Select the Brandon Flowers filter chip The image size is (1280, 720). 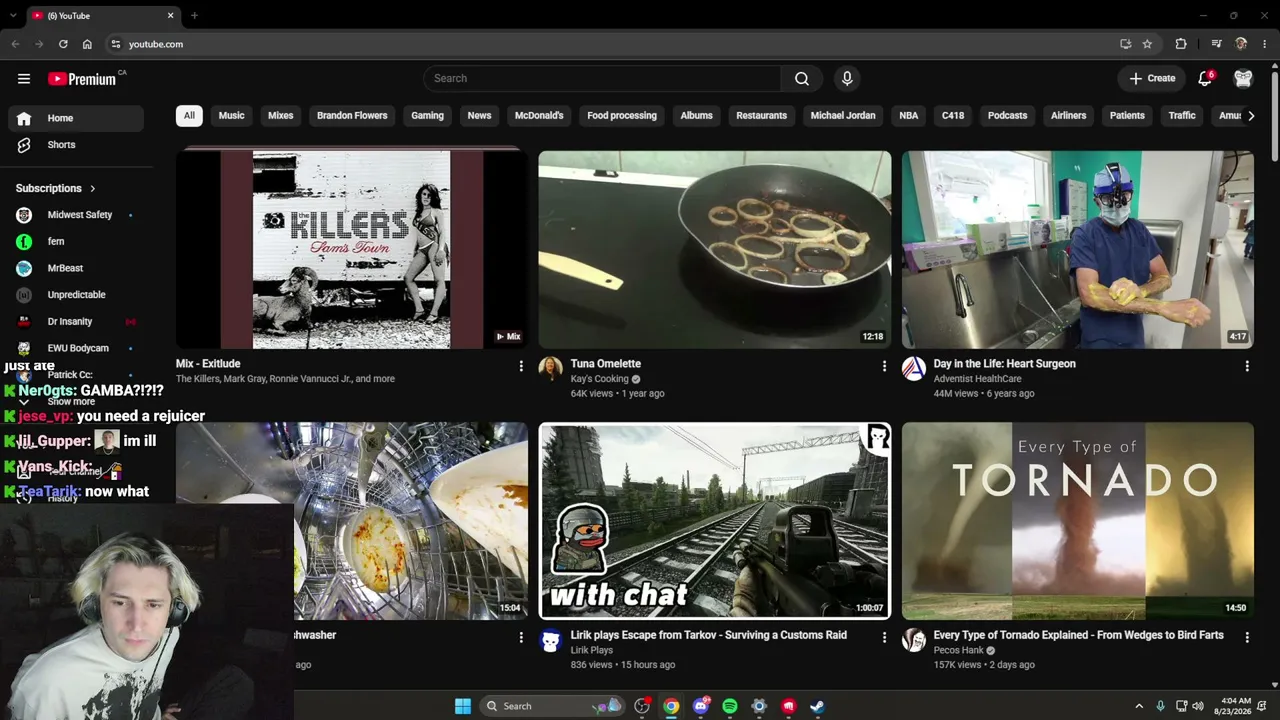352,116
